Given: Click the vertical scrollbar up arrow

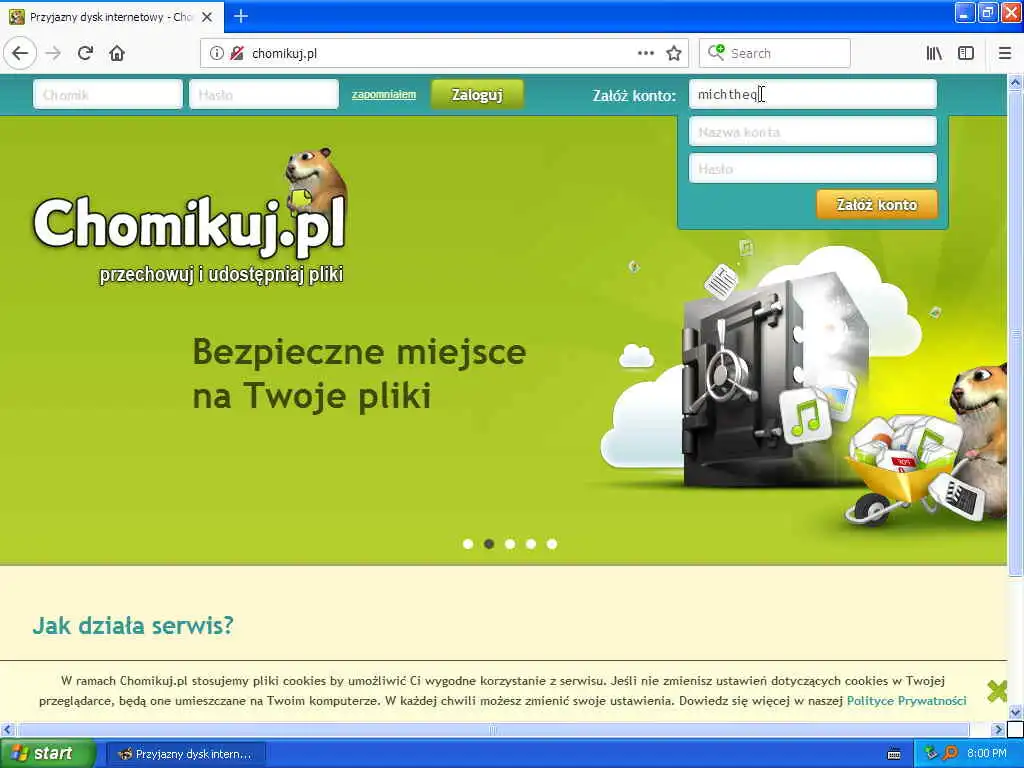Looking at the screenshot, I should tap(1015, 83).
